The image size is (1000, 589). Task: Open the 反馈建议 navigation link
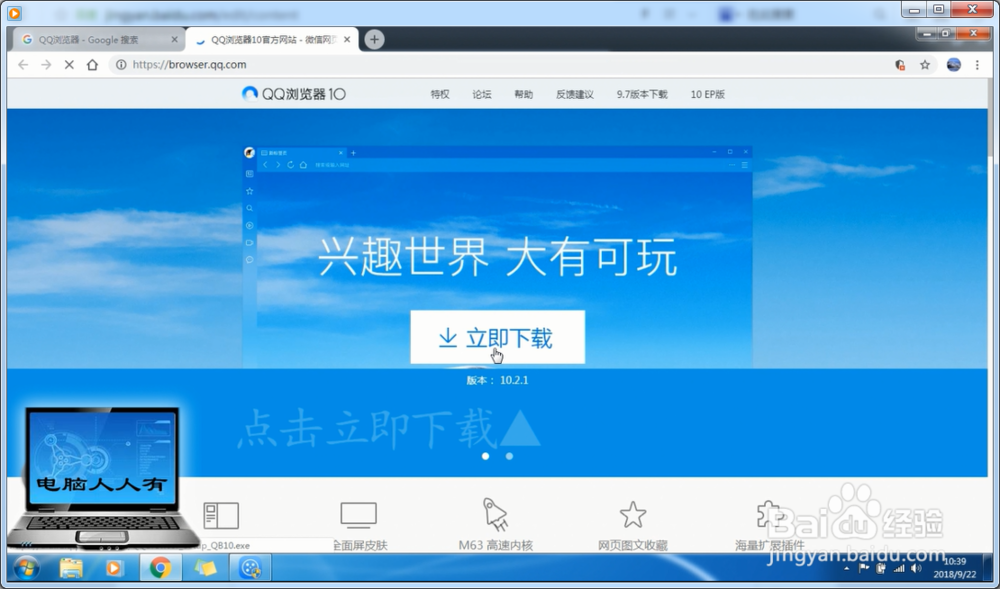tap(575, 94)
